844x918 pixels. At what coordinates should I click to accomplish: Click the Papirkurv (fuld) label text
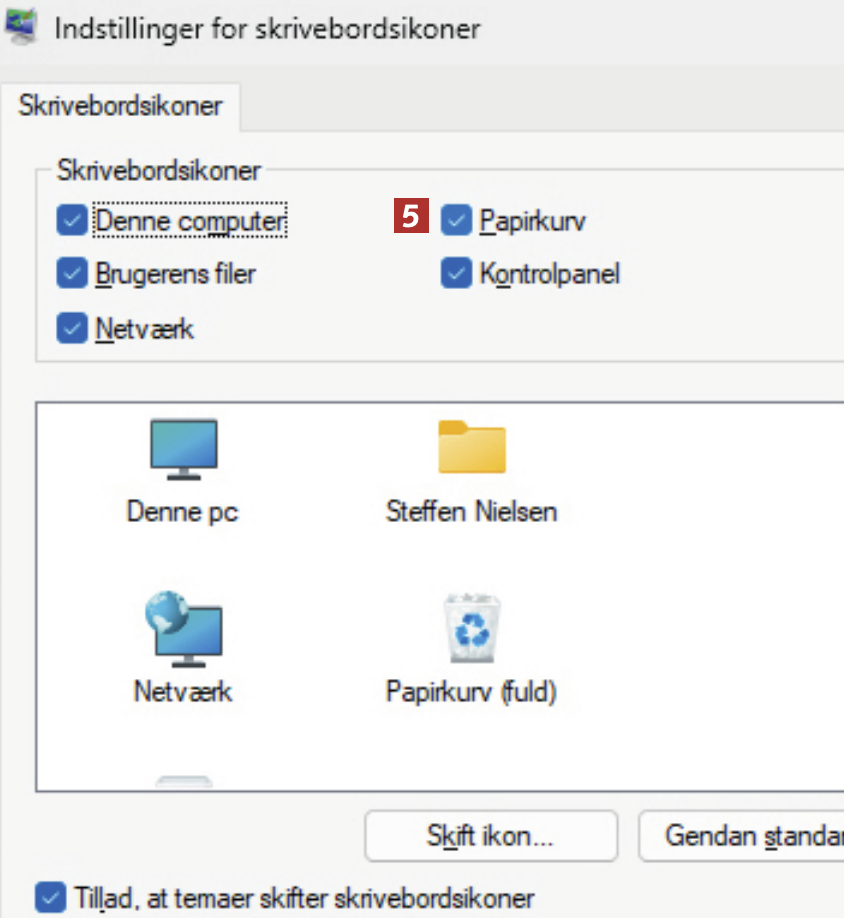[471, 692]
